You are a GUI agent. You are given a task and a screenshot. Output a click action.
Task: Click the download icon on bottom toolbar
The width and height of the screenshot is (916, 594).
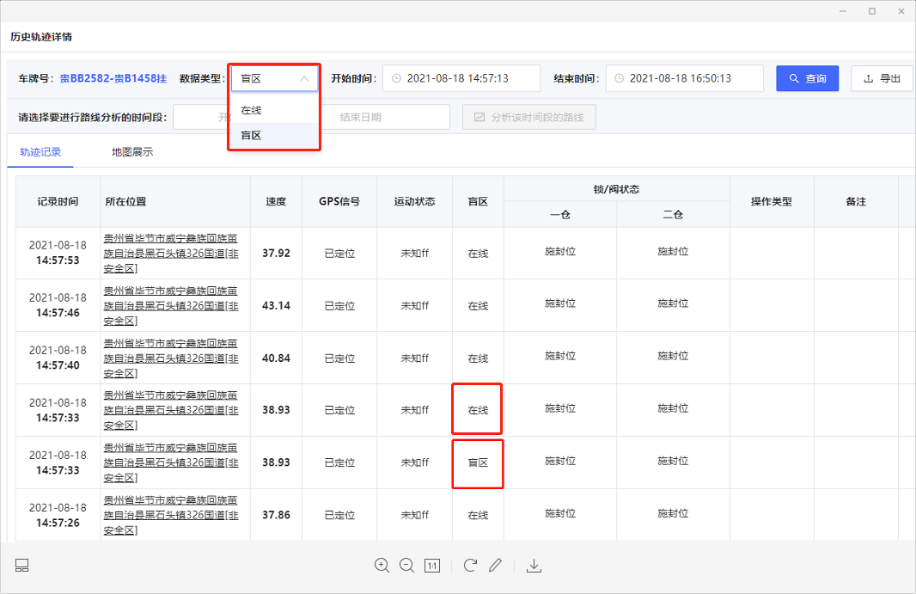coord(533,565)
